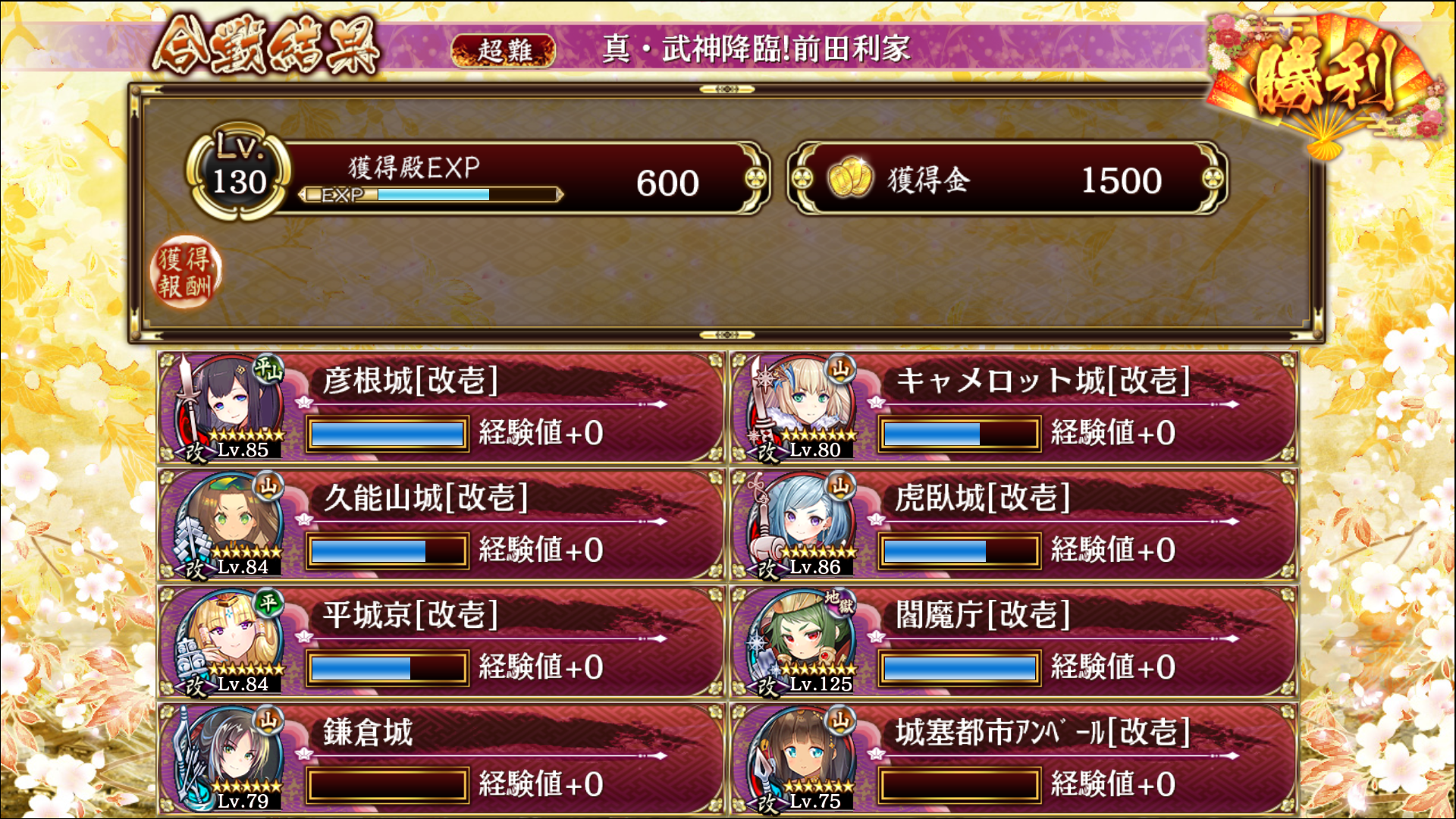This screenshot has height=819, width=1456.
Task: Tap the 鎌倉城 name label
Action: [368, 732]
